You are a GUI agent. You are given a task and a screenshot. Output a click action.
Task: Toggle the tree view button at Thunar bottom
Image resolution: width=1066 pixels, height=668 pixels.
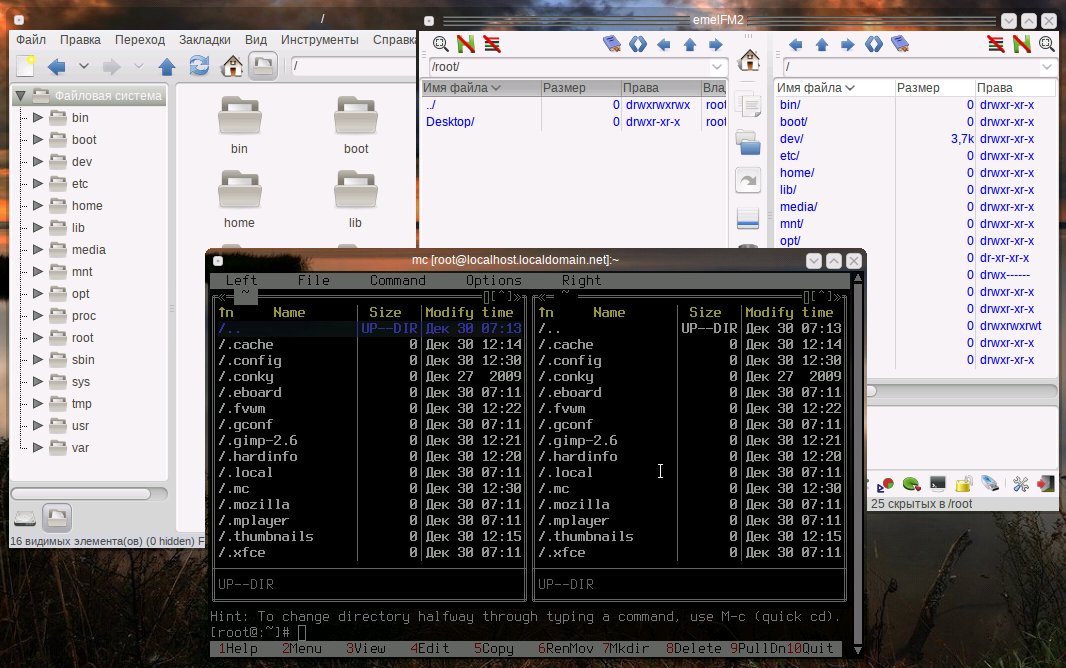(x=56, y=518)
